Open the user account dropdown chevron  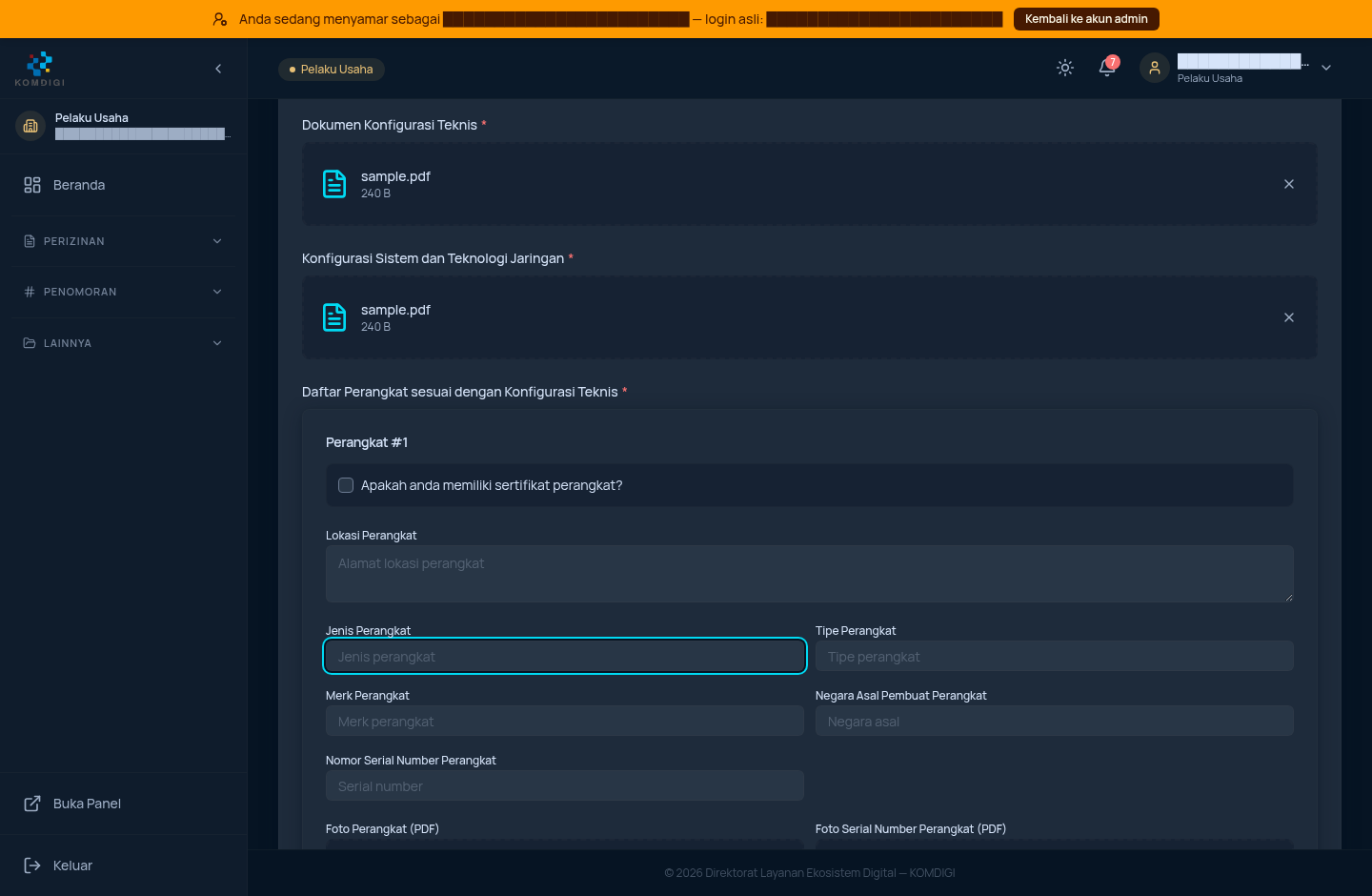1326,68
